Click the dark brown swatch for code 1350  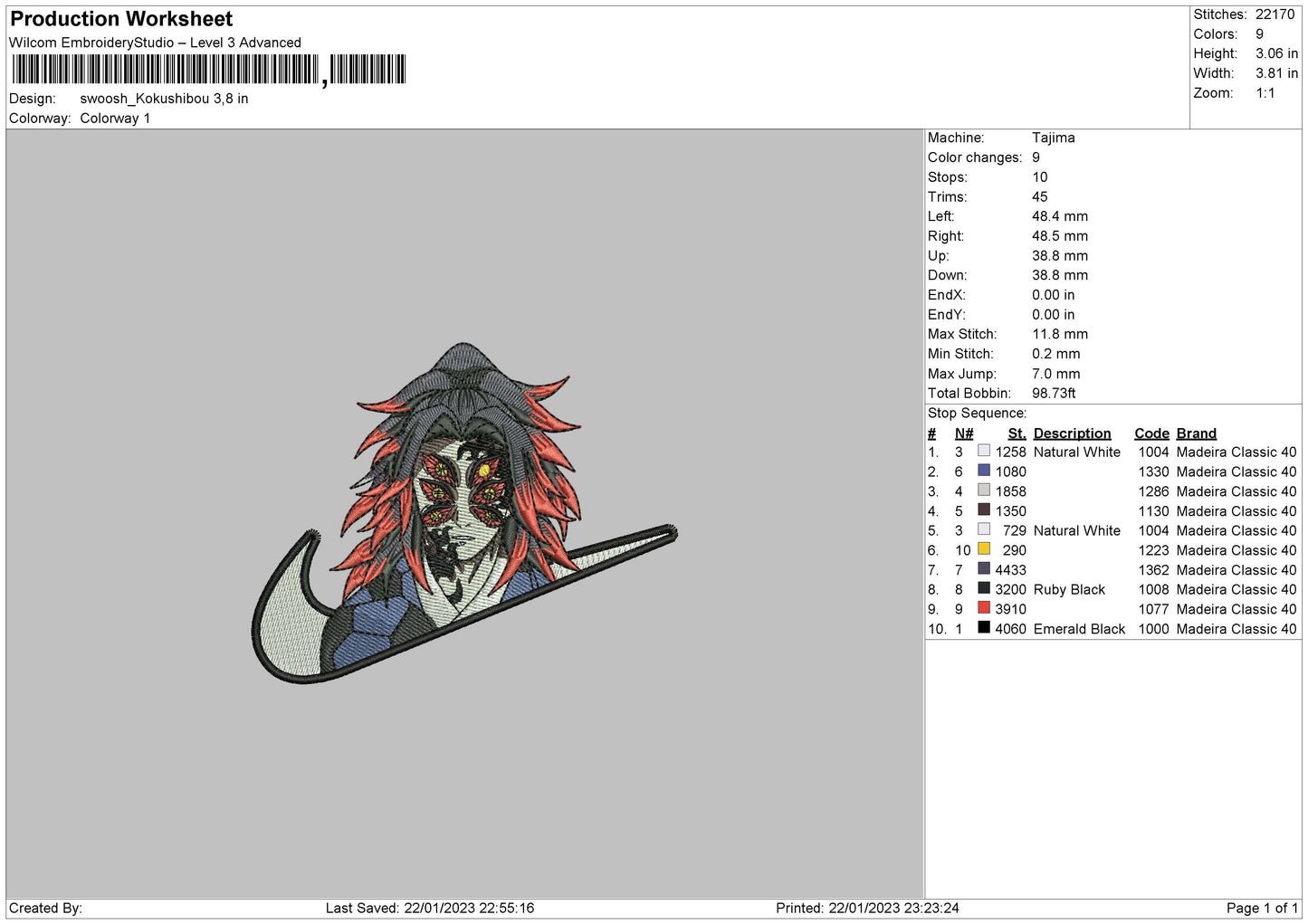pyautogui.click(x=984, y=510)
